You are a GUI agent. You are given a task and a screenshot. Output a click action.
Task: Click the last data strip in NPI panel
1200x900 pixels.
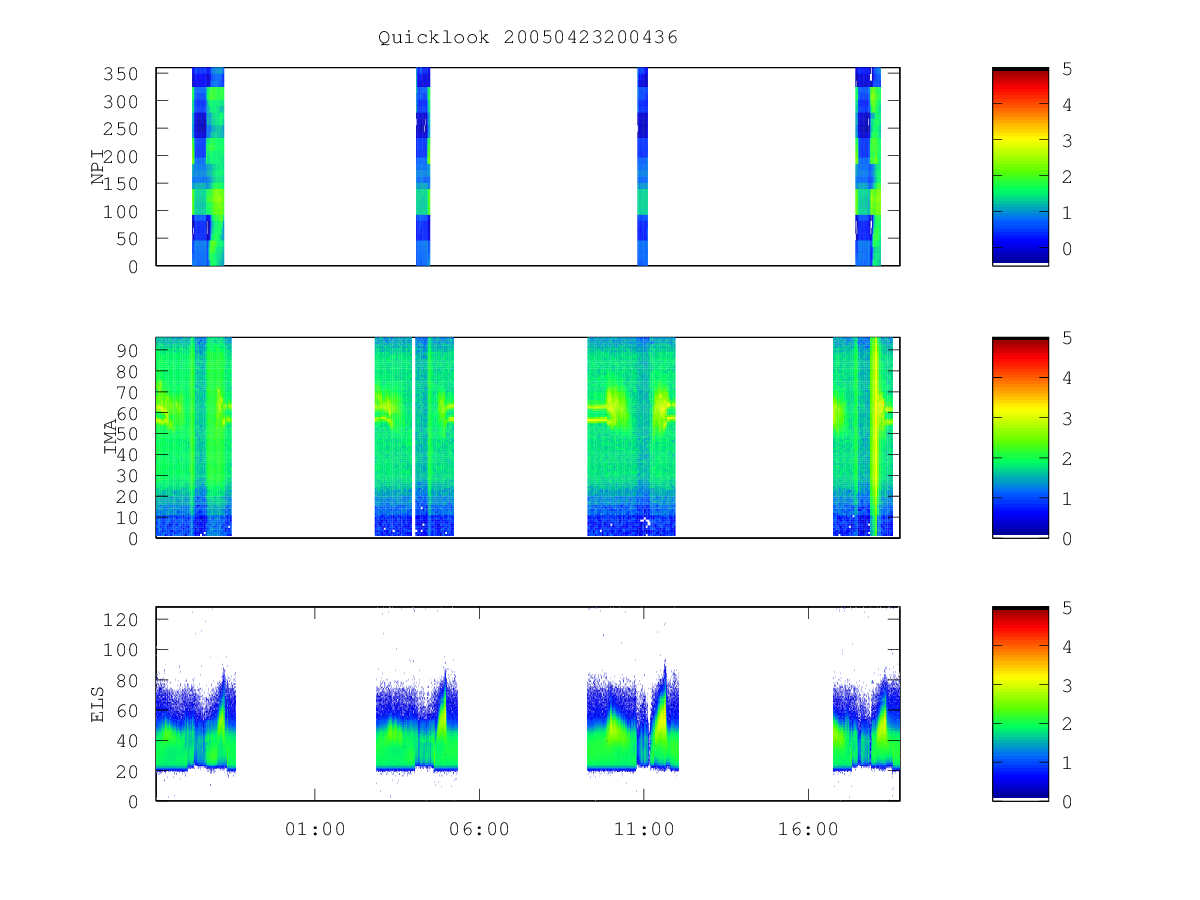click(868, 167)
